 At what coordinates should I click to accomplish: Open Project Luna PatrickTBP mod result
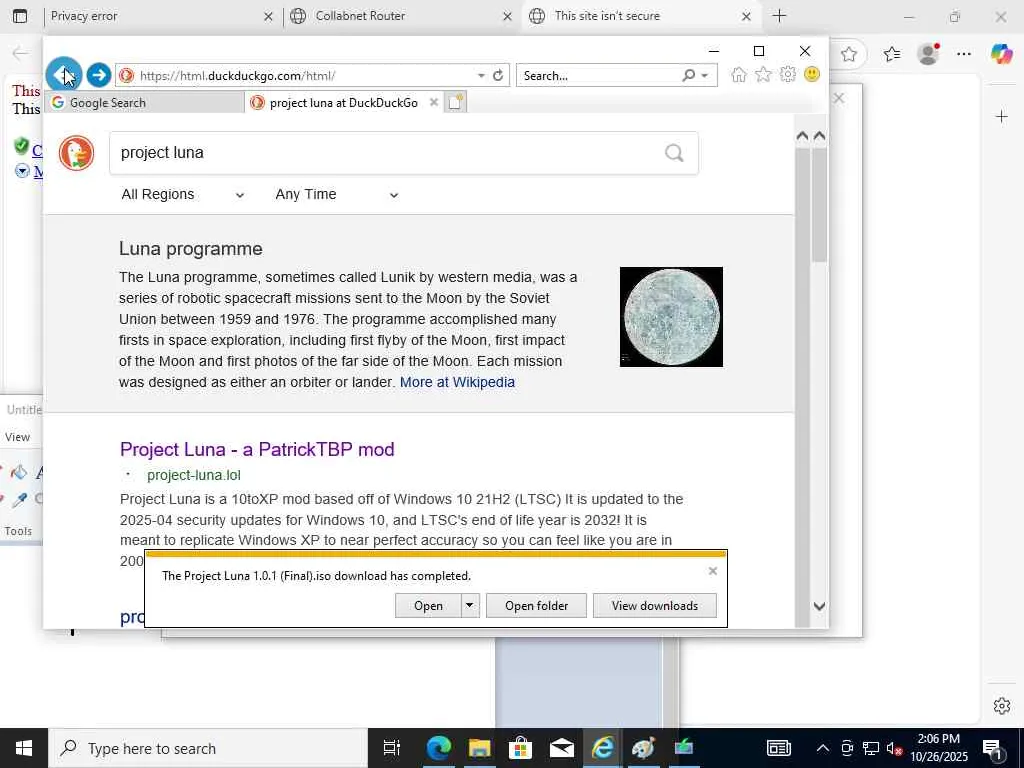pyautogui.click(x=257, y=449)
